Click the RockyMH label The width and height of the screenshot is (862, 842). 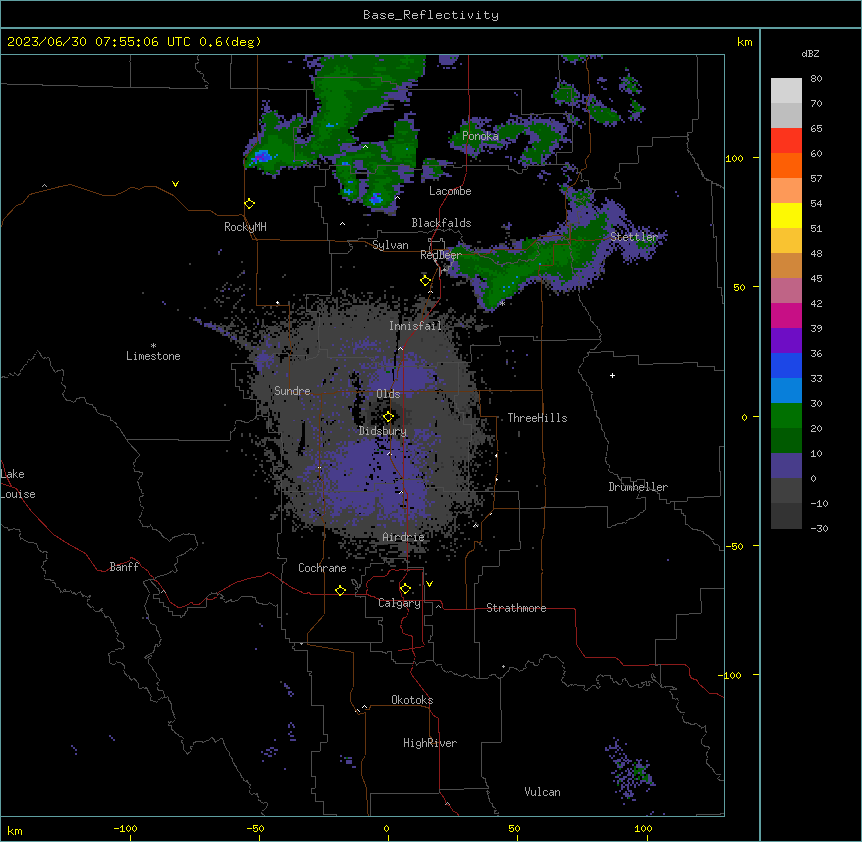(245, 227)
